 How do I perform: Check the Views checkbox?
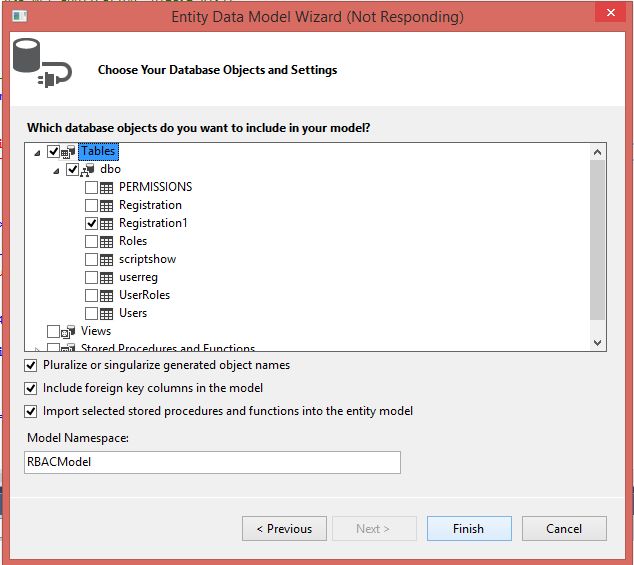[53, 332]
